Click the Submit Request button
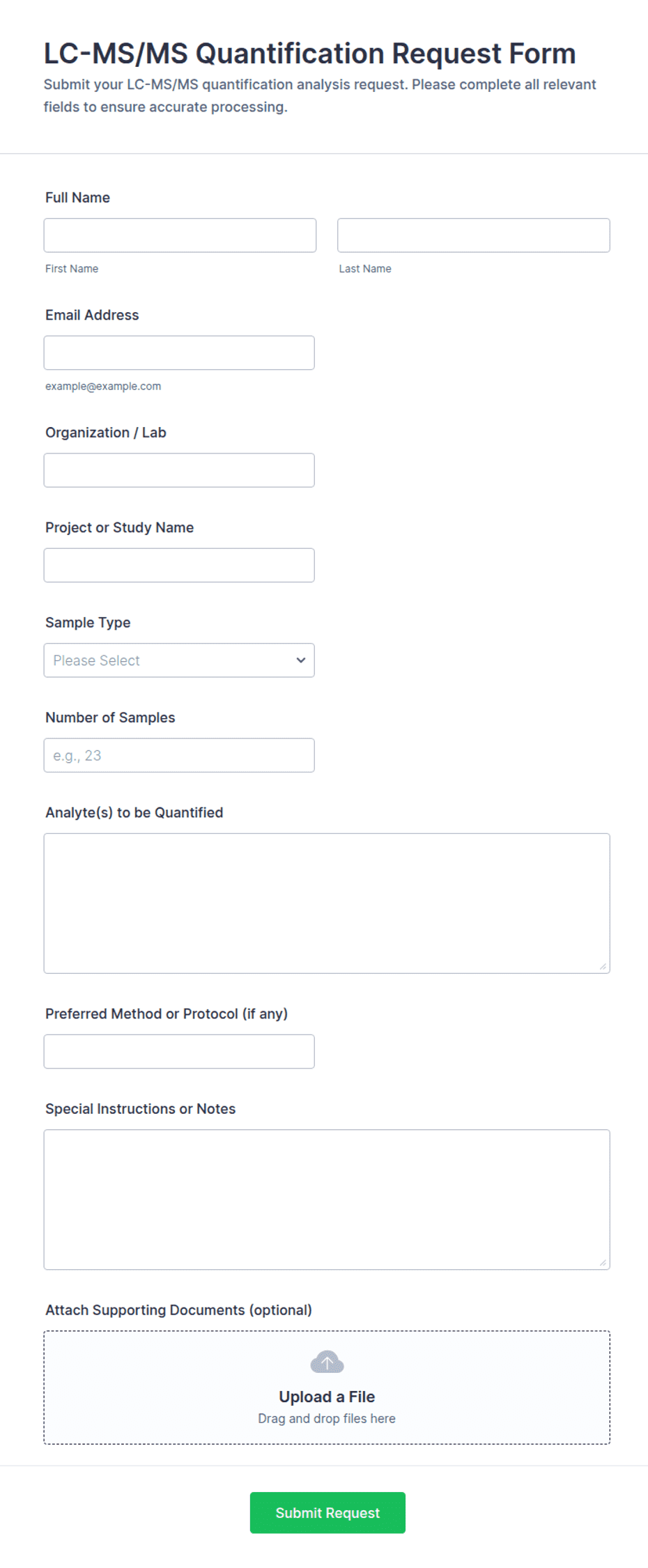 tap(327, 1512)
